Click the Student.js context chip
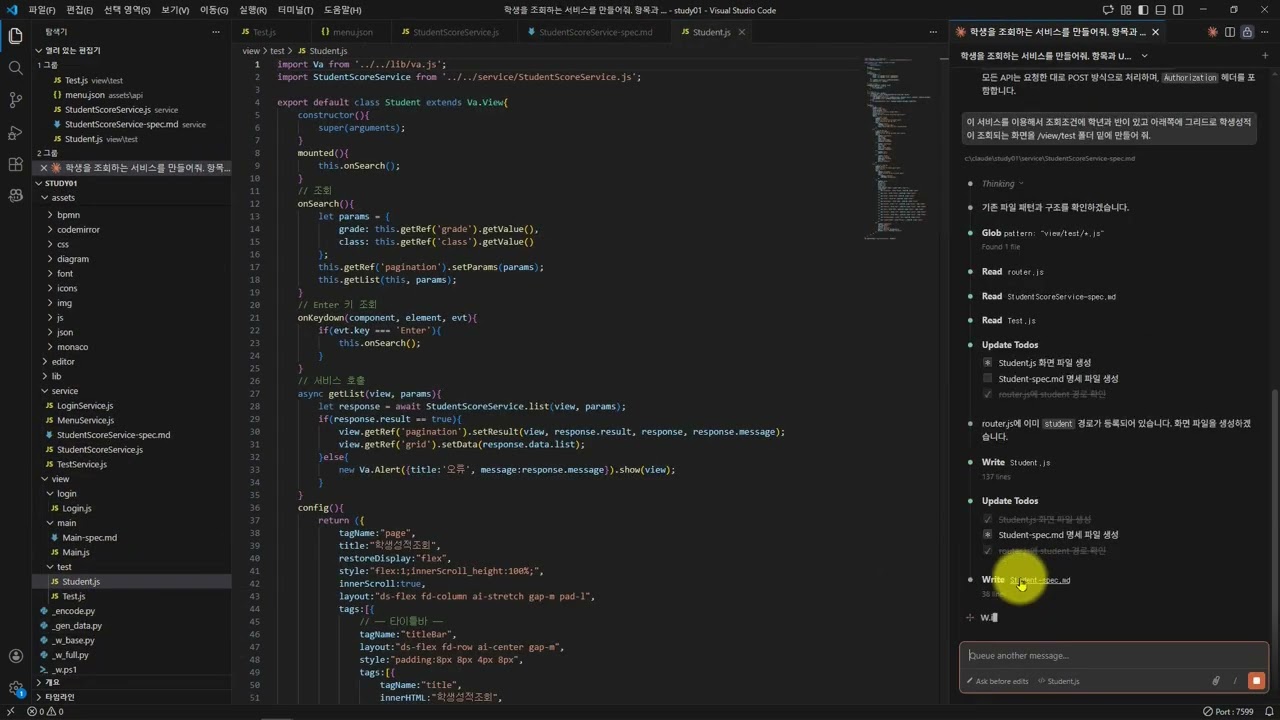Viewport: 1280px width, 720px height. click(x=1059, y=681)
